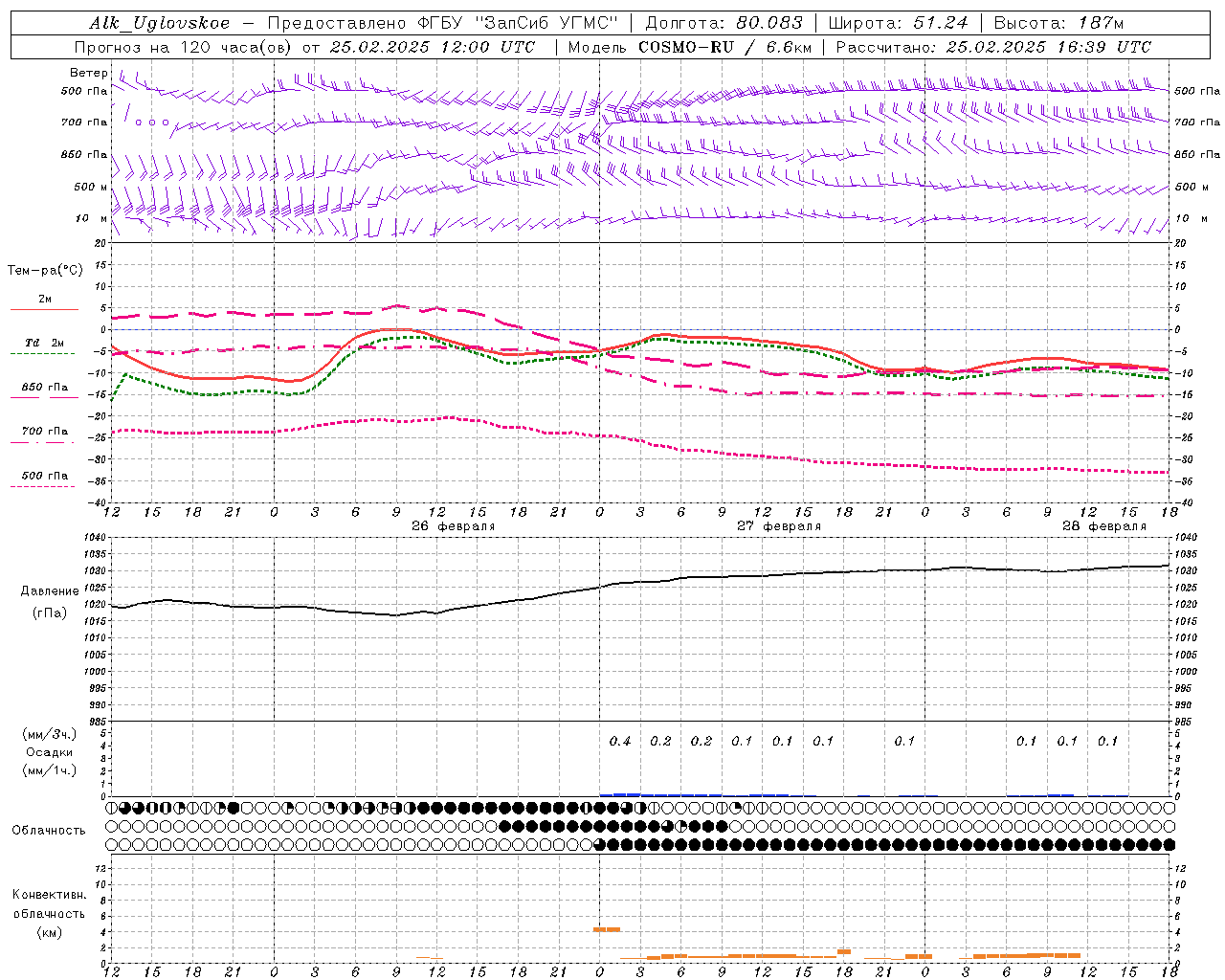Click the station name Alk_Uglovskoe in the header
The height and width of the screenshot is (980, 1225).
point(160,23)
